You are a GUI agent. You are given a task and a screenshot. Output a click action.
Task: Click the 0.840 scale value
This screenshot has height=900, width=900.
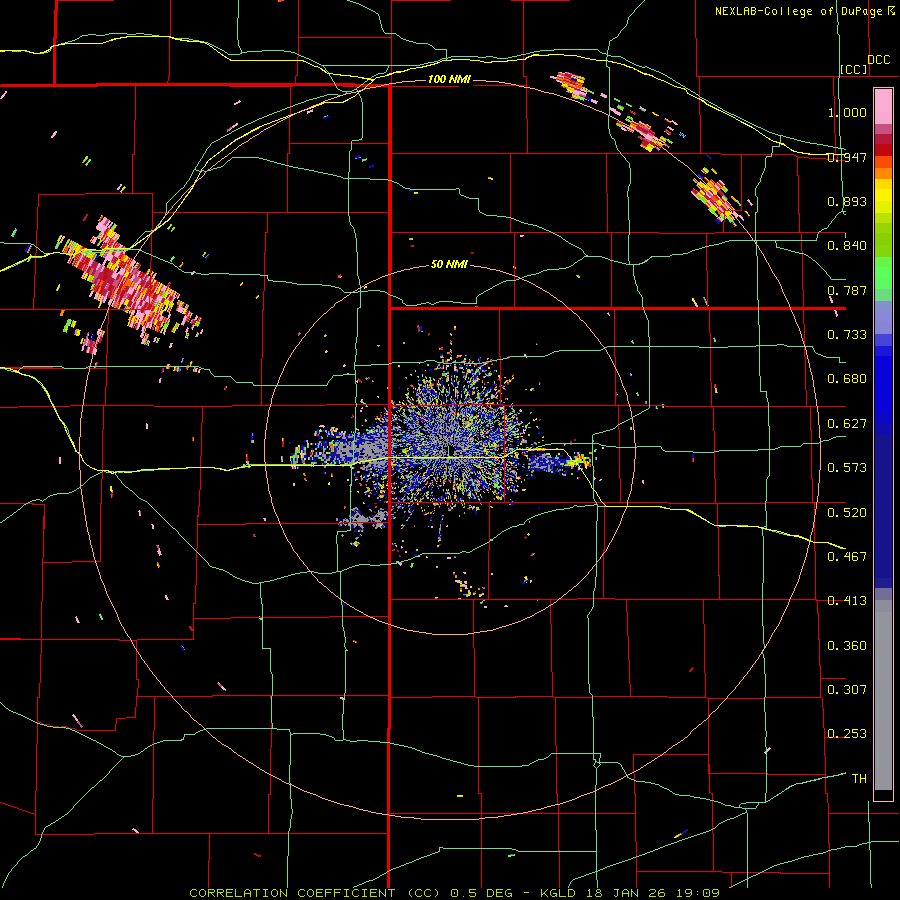pyautogui.click(x=847, y=246)
